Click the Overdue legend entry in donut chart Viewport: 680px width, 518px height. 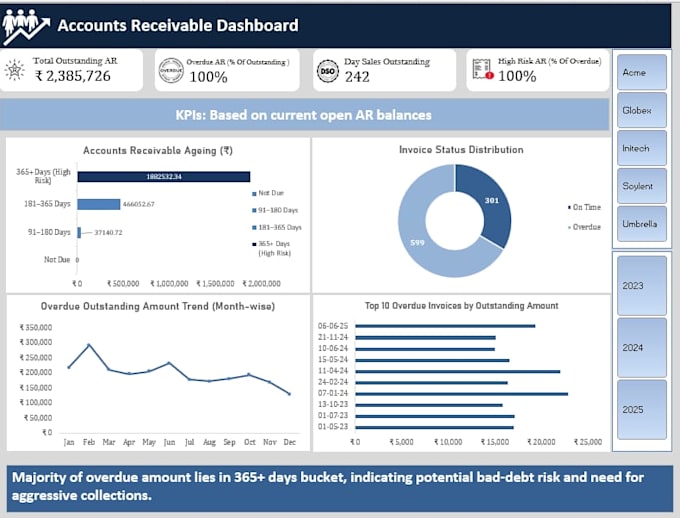(584, 227)
